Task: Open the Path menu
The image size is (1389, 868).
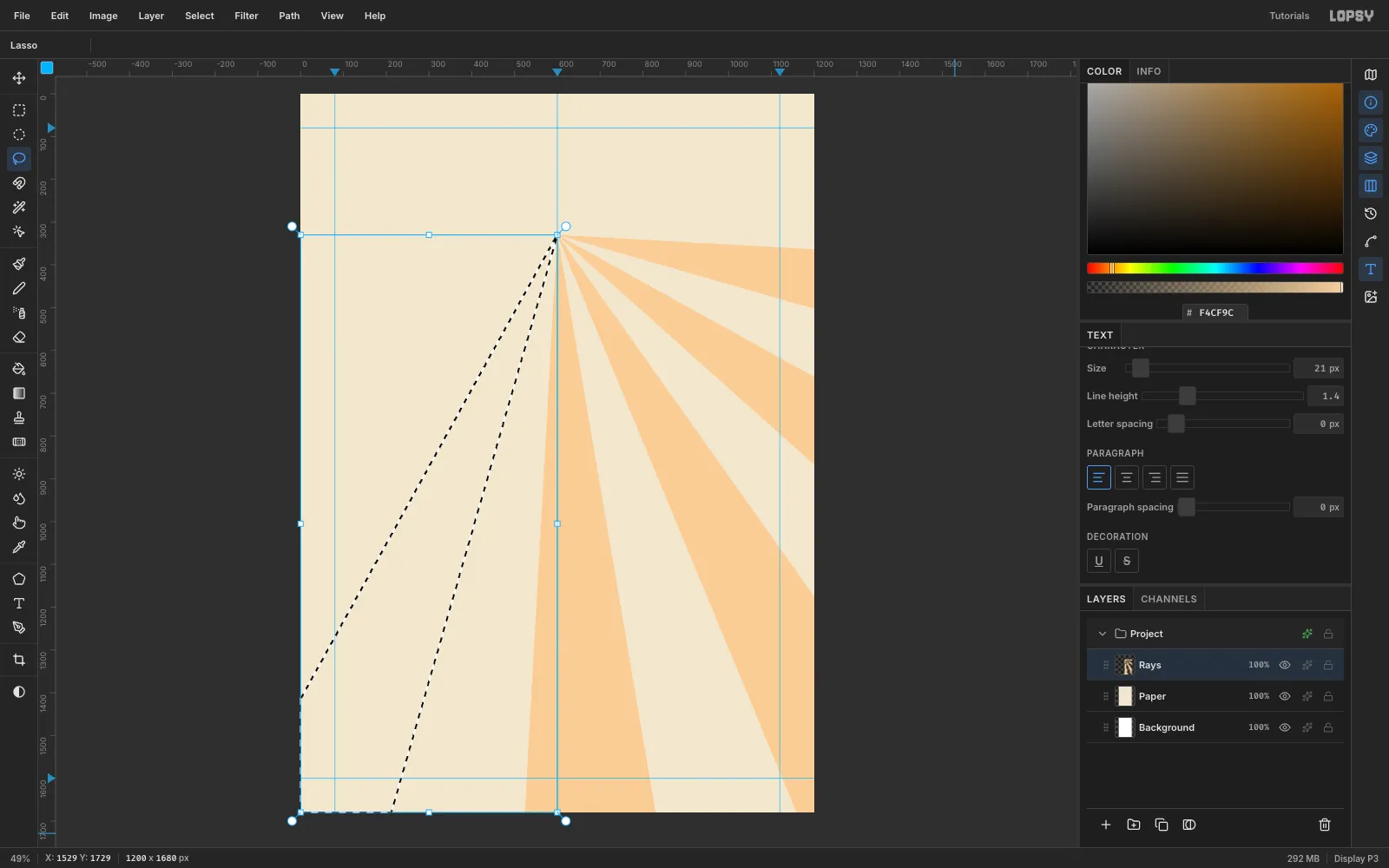Action: pos(289,16)
